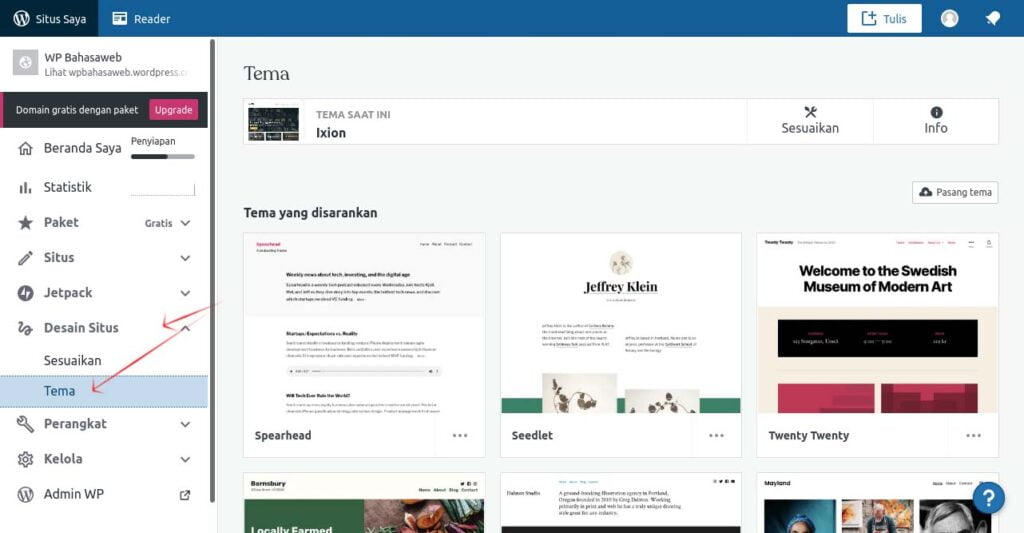This screenshot has width=1024, height=533.
Task: Click the sidebar vertical scrollbar
Action: [x=212, y=270]
